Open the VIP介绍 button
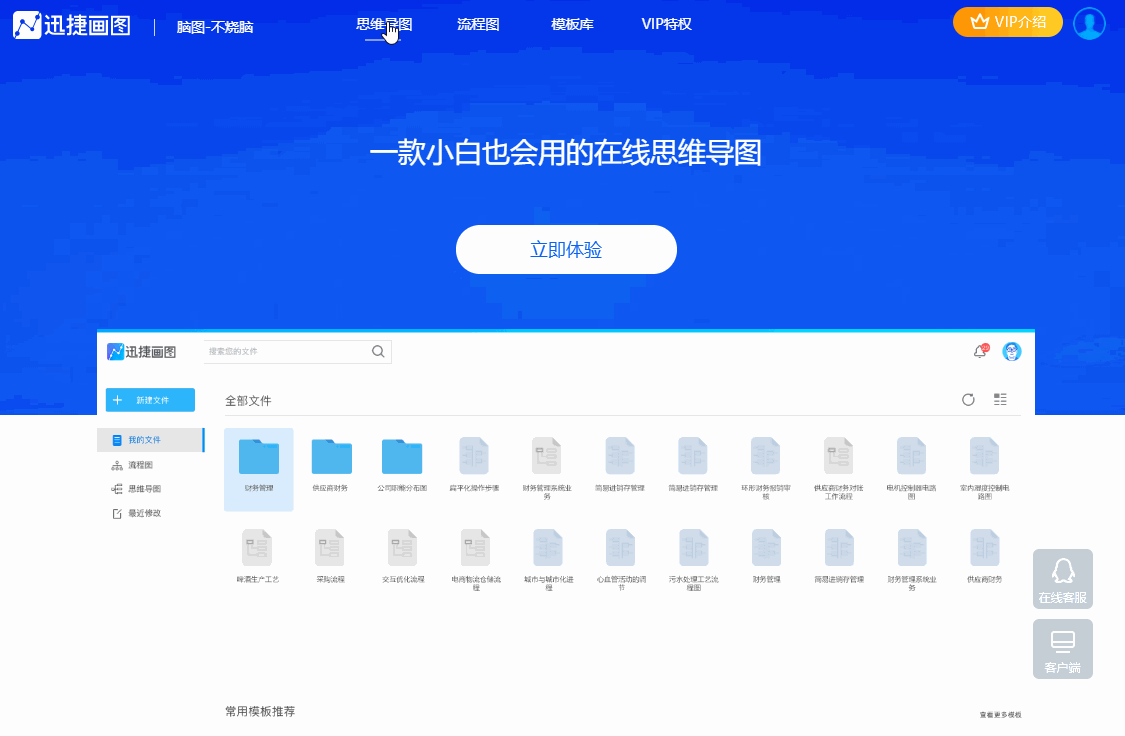Viewport: 1125px width, 736px height. (1007, 21)
